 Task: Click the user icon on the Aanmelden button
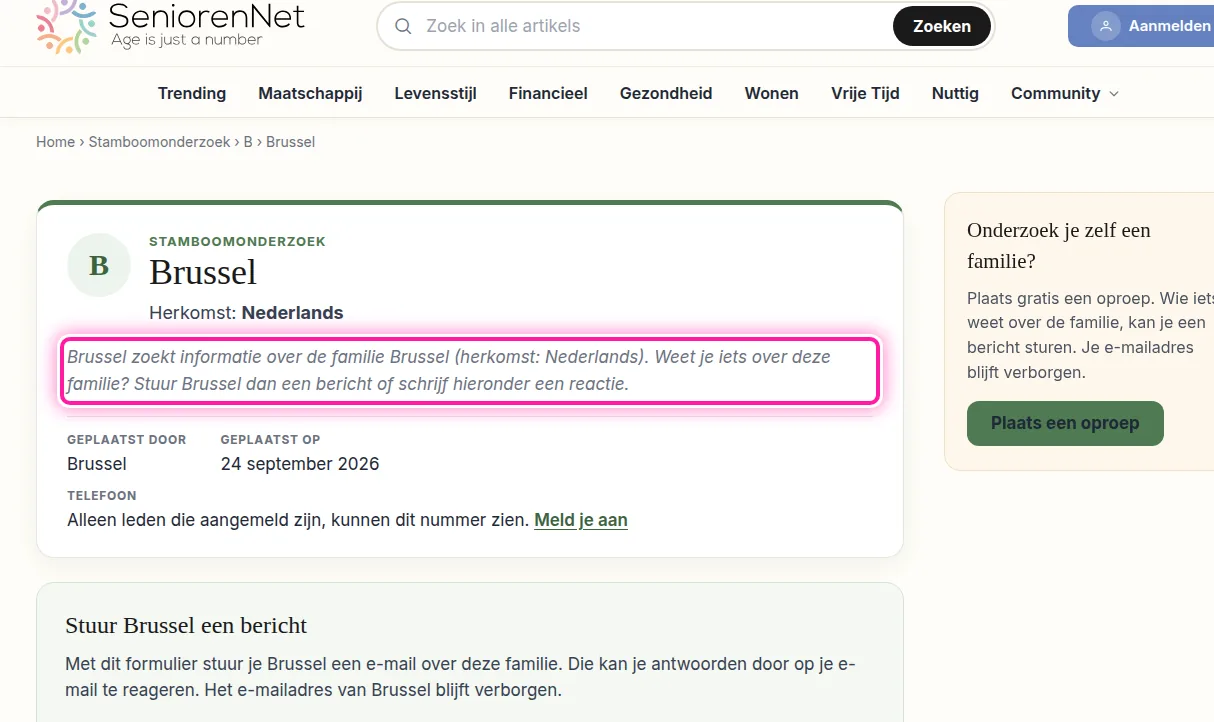click(x=1105, y=26)
